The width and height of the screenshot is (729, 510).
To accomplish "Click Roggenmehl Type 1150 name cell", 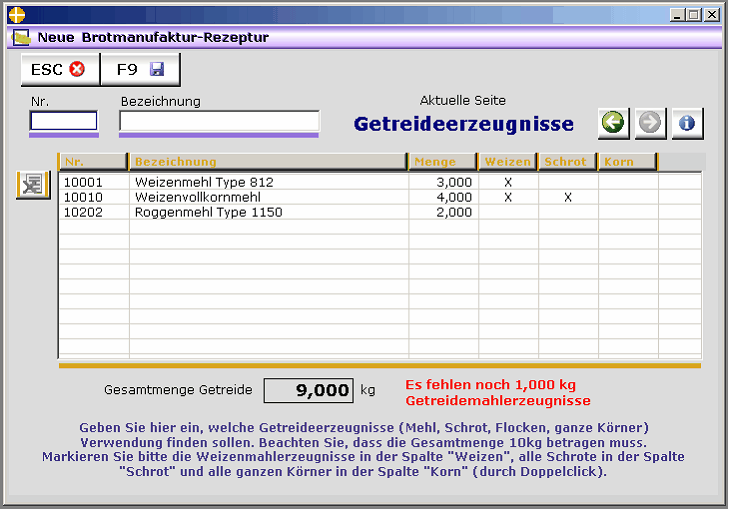I will [x=269, y=212].
